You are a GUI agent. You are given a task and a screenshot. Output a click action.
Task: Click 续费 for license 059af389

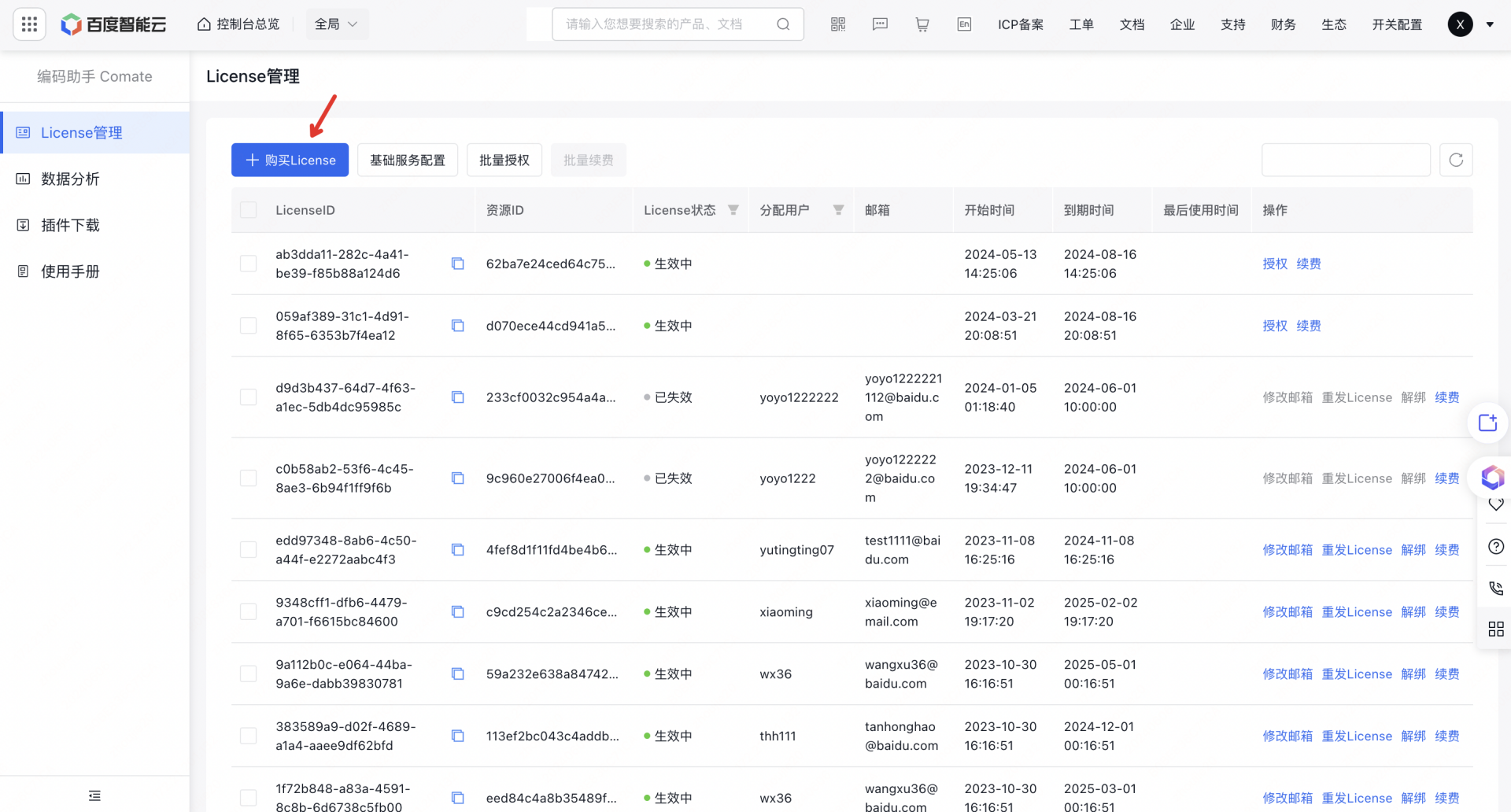point(1309,326)
